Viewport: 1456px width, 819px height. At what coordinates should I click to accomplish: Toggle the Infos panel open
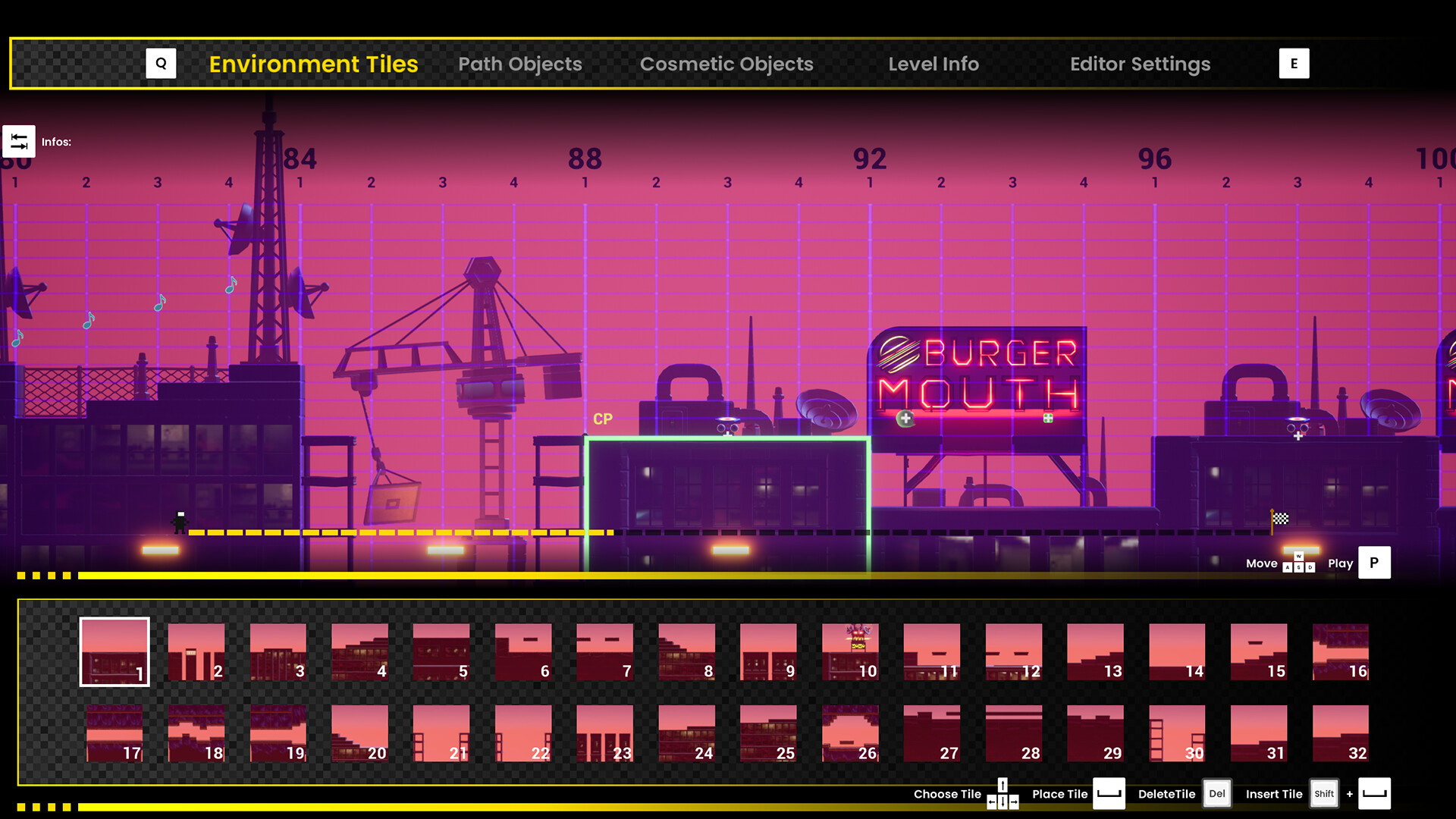[x=19, y=141]
